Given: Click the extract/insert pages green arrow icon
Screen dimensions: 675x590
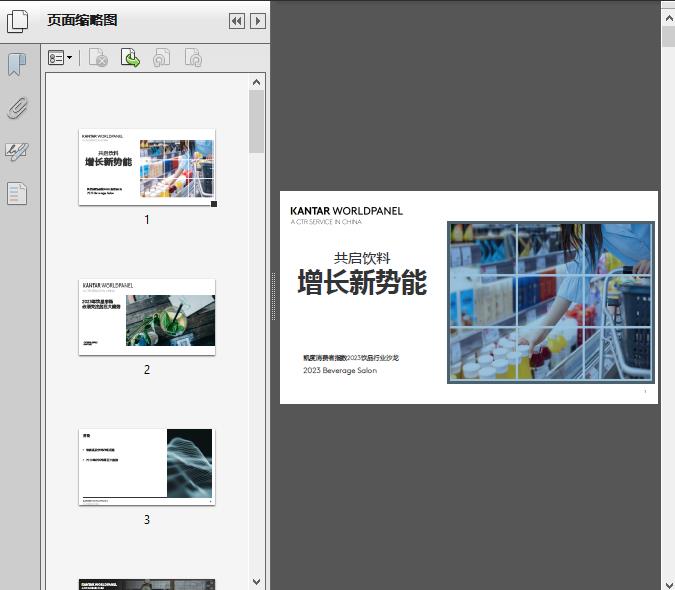Looking at the screenshot, I should click(x=130, y=58).
